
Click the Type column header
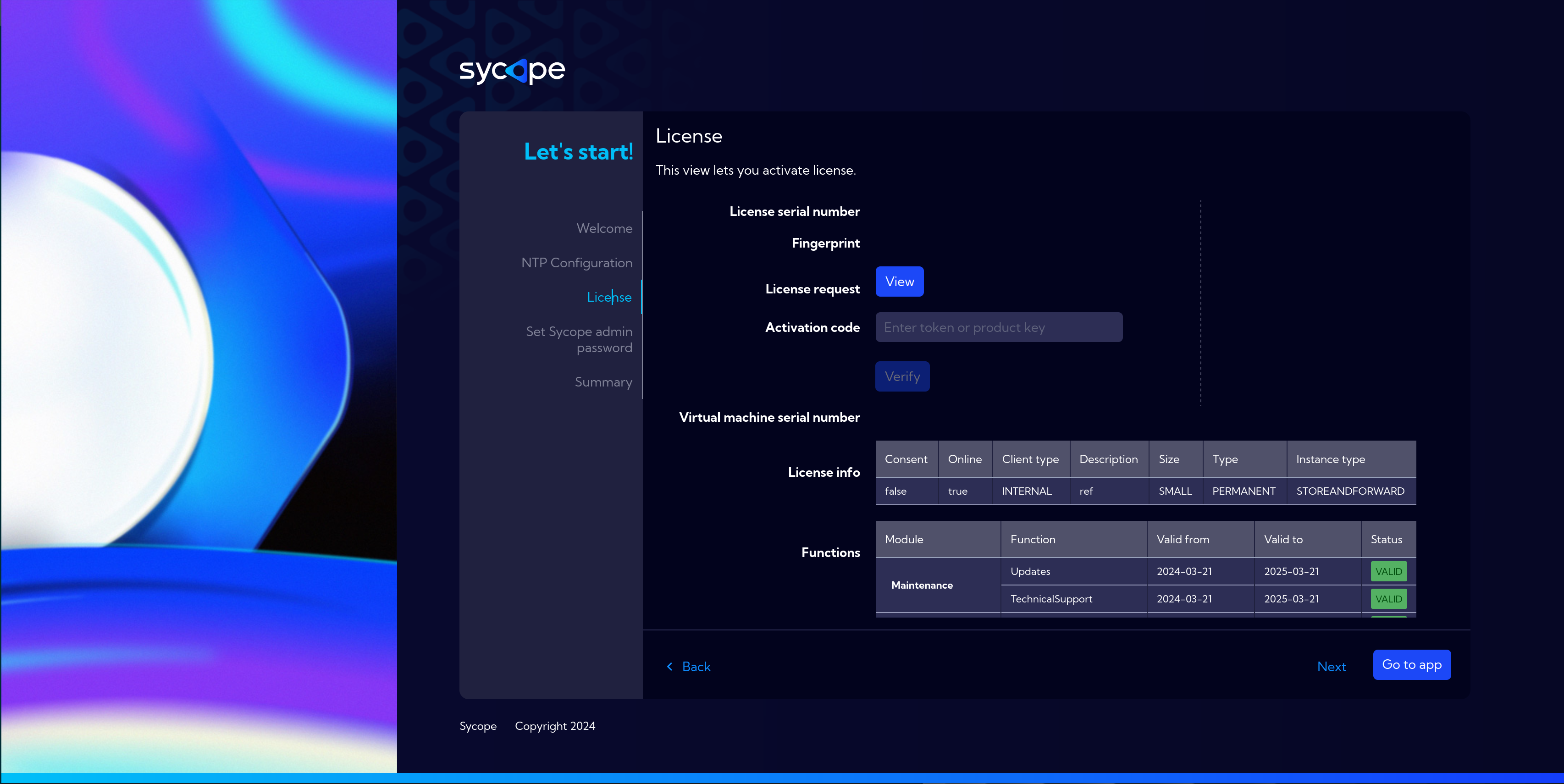(x=1244, y=459)
